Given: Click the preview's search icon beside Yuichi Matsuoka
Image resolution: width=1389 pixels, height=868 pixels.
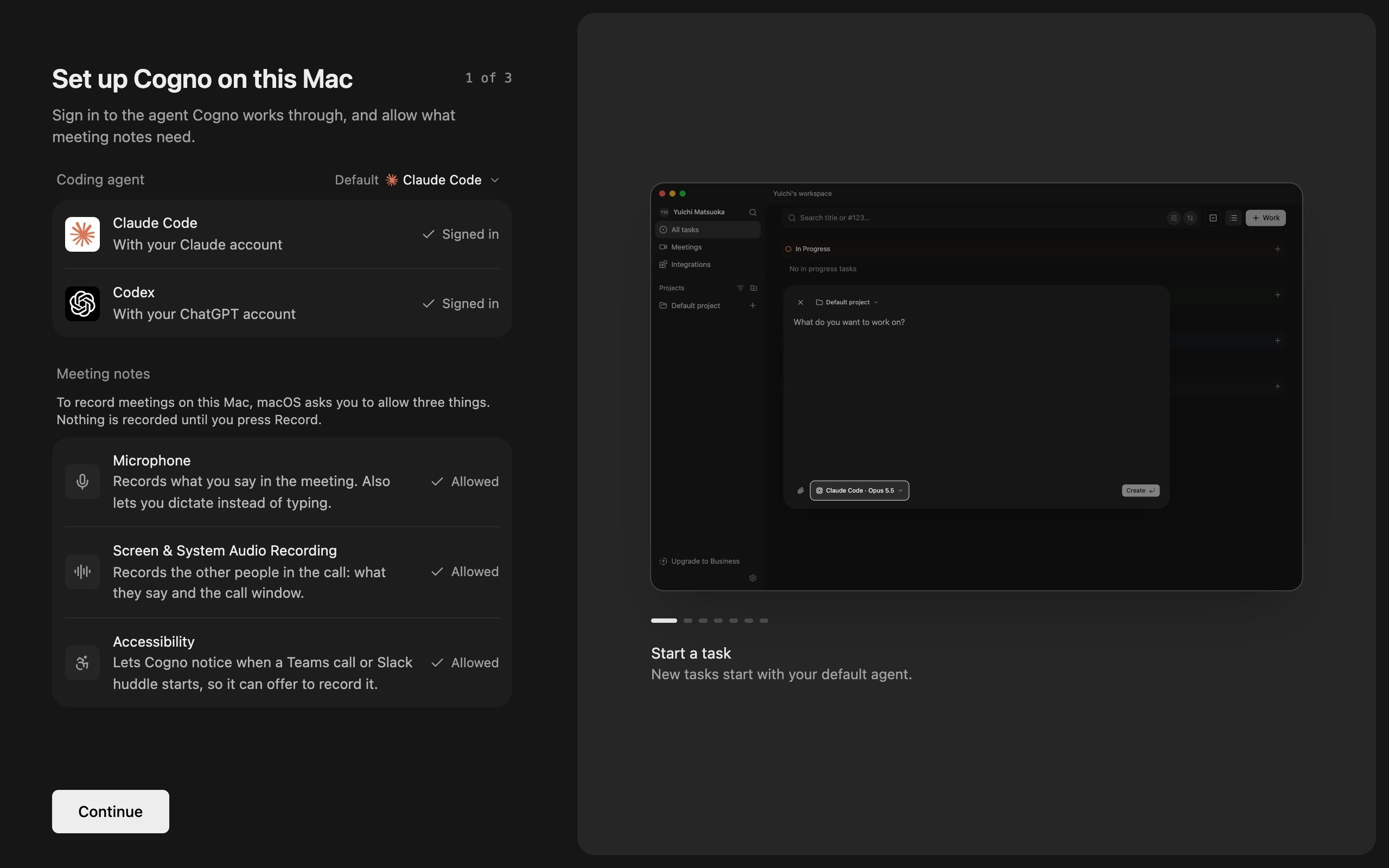Looking at the screenshot, I should 753,213.
